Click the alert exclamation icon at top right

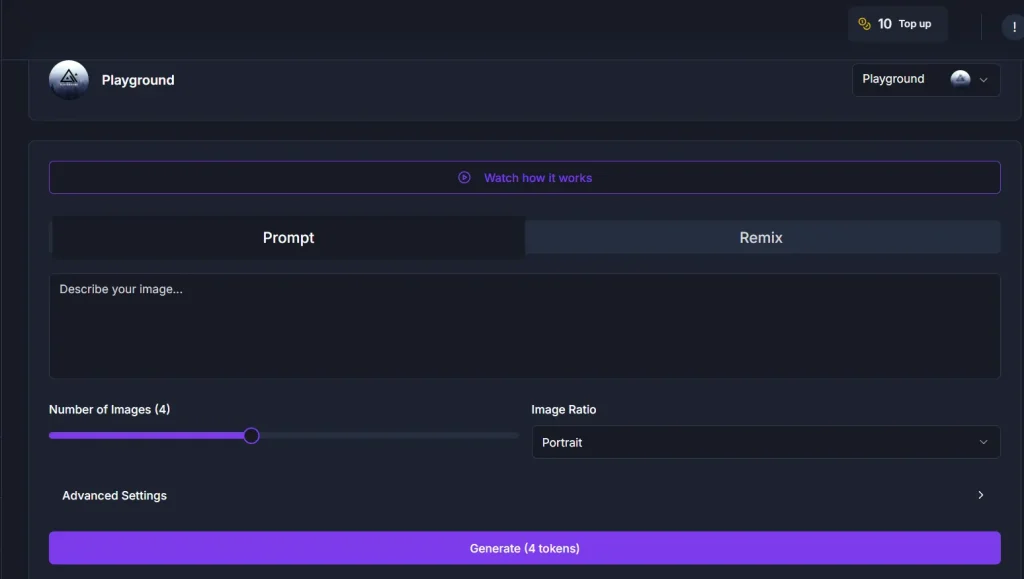pos(1014,27)
